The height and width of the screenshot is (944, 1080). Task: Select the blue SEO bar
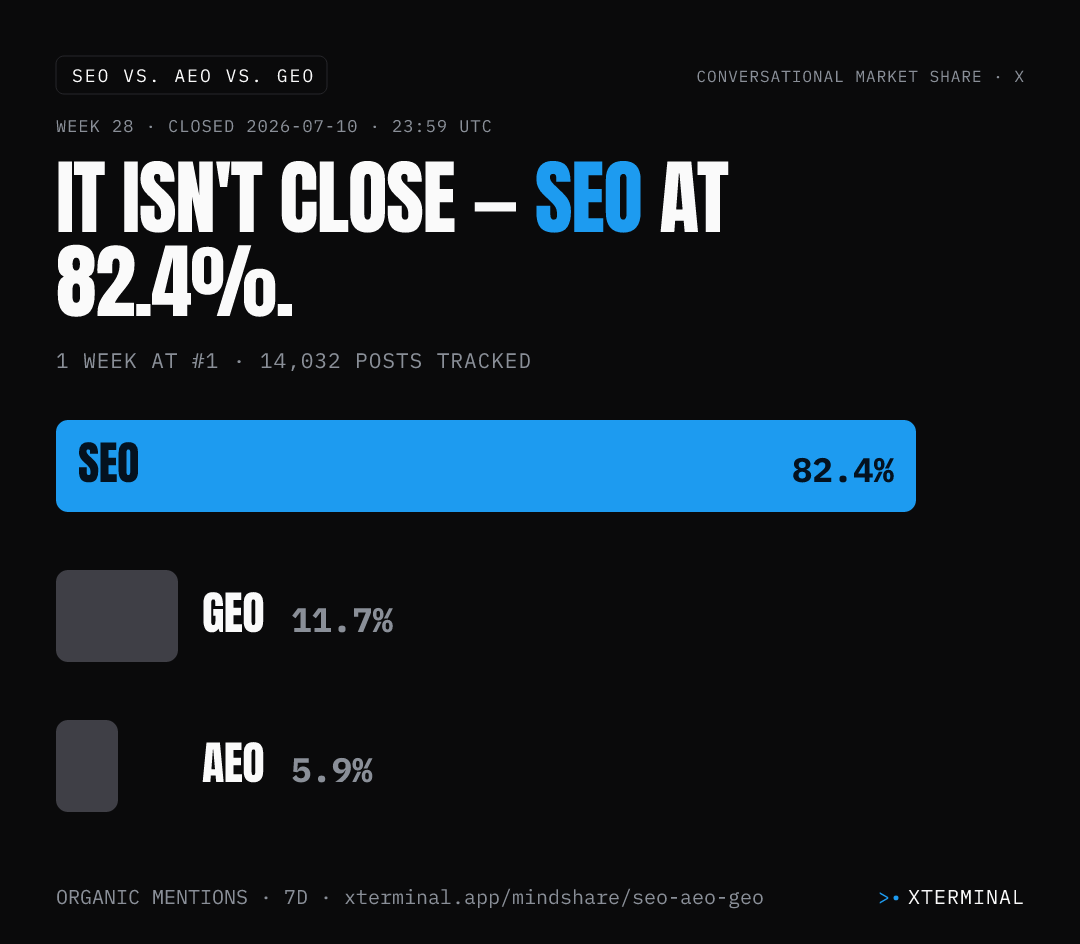(x=486, y=465)
